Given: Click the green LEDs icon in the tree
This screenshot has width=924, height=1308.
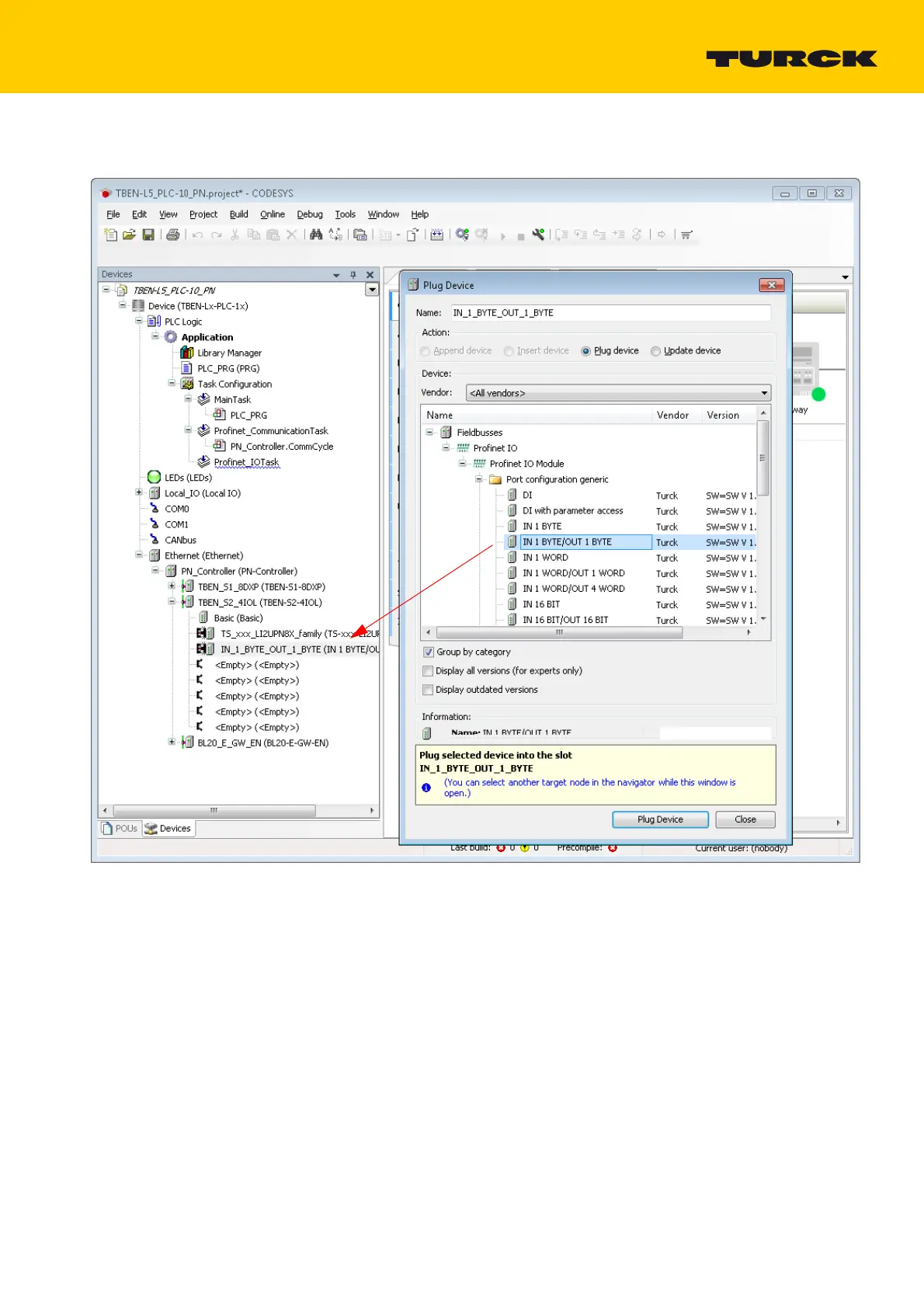Looking at the screenshot, I should click(154, 477).
